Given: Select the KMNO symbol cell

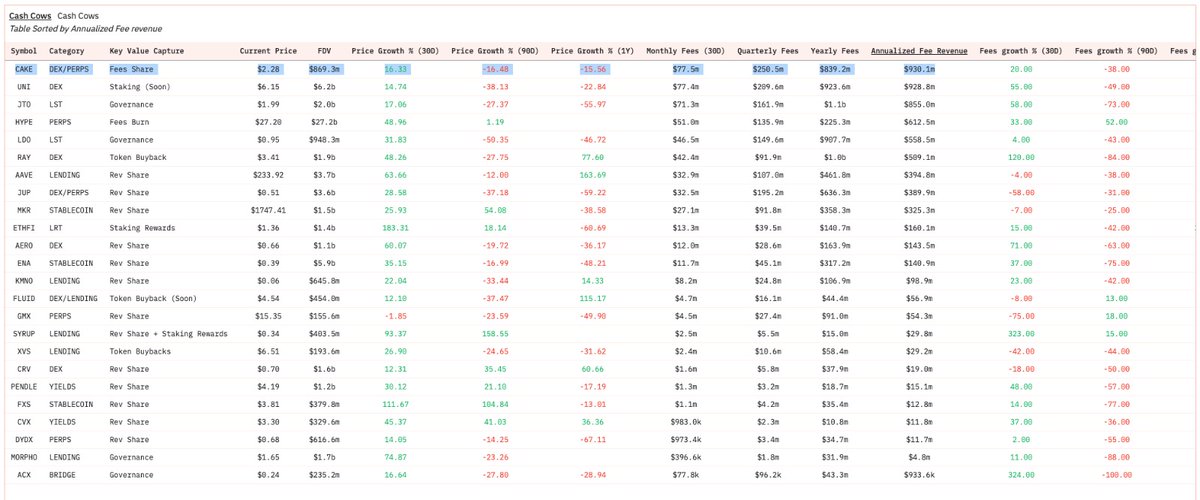Looking at the screenshot, I should pos(25,280).
